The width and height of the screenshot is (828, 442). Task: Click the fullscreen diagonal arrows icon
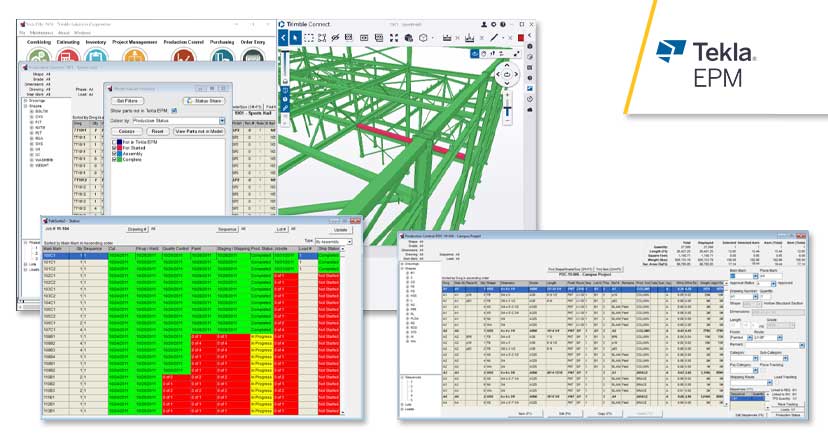point(516,53)
